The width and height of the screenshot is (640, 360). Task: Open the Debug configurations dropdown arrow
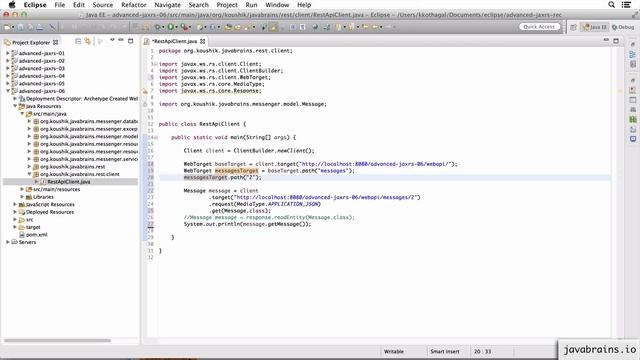[x=163, y=28]
